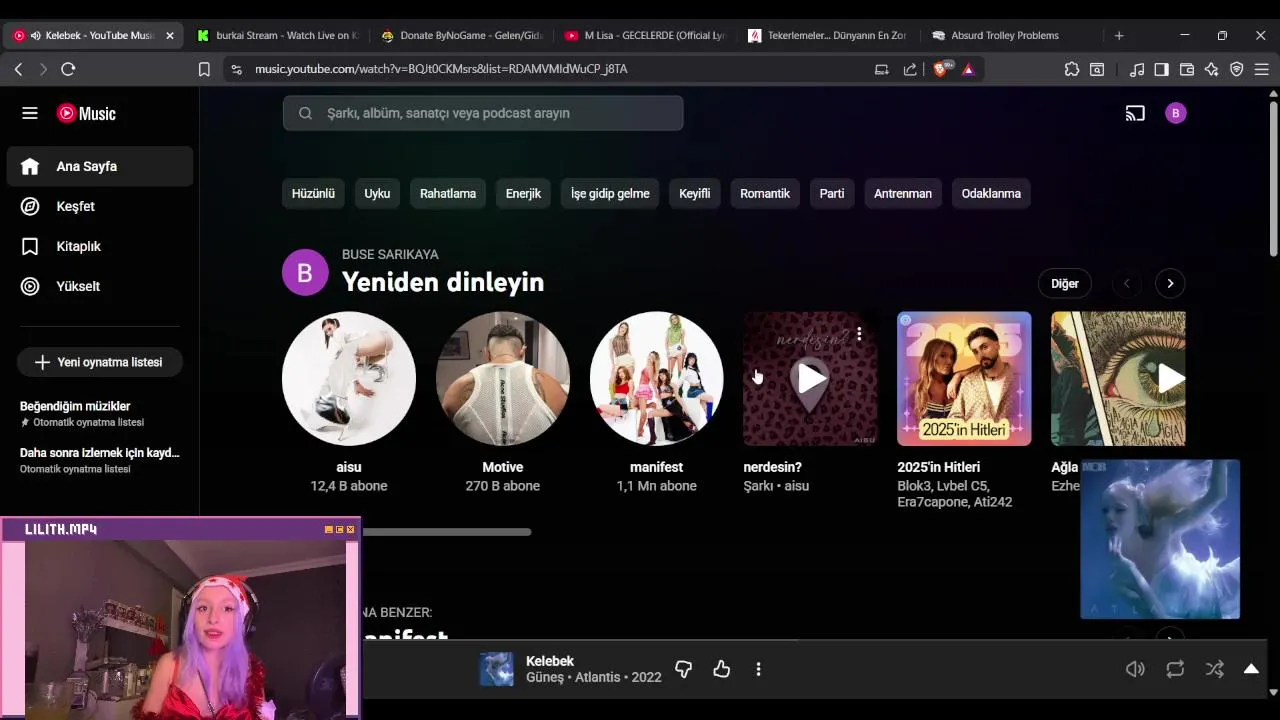The height and width of the screenshot is (720, 1280).
Task: Click the share icon in address bar
Action: coord(910,69)
